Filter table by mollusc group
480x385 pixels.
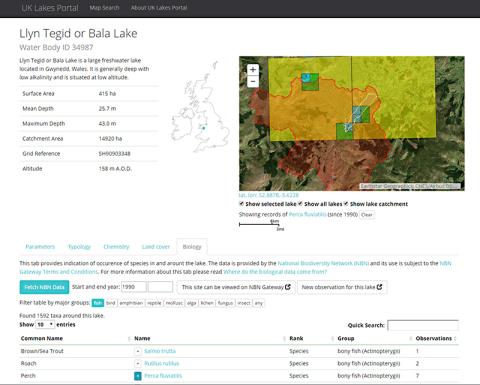click(x=174, y=303)
